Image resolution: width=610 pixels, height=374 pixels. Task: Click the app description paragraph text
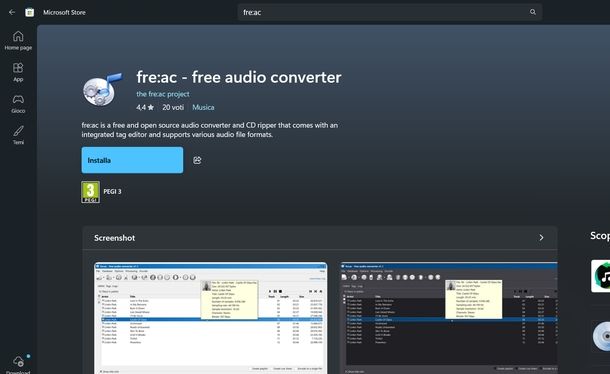(x=210, y=130)
